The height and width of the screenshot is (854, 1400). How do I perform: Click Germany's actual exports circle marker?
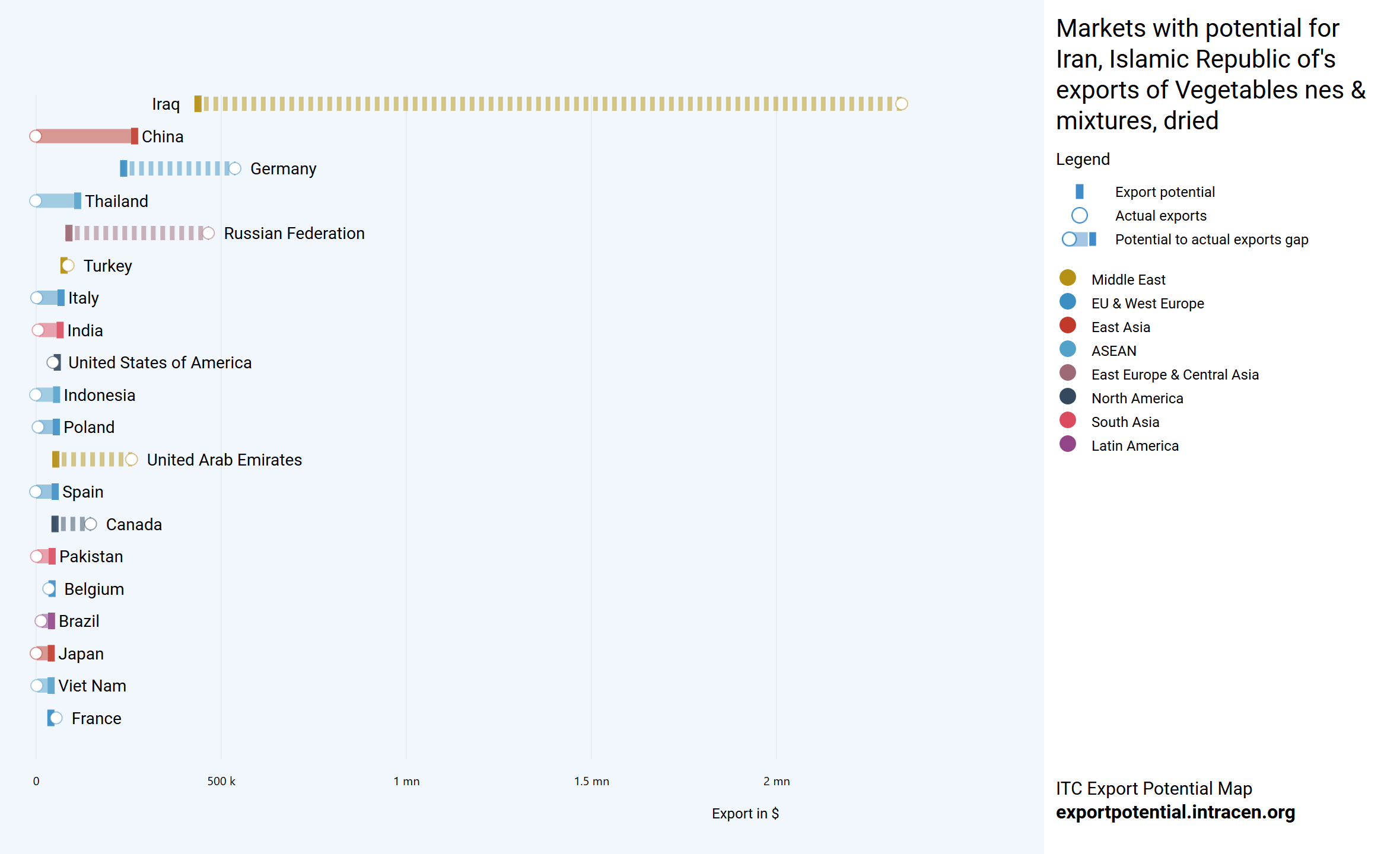pyautogui.click(x=235, y=169)
